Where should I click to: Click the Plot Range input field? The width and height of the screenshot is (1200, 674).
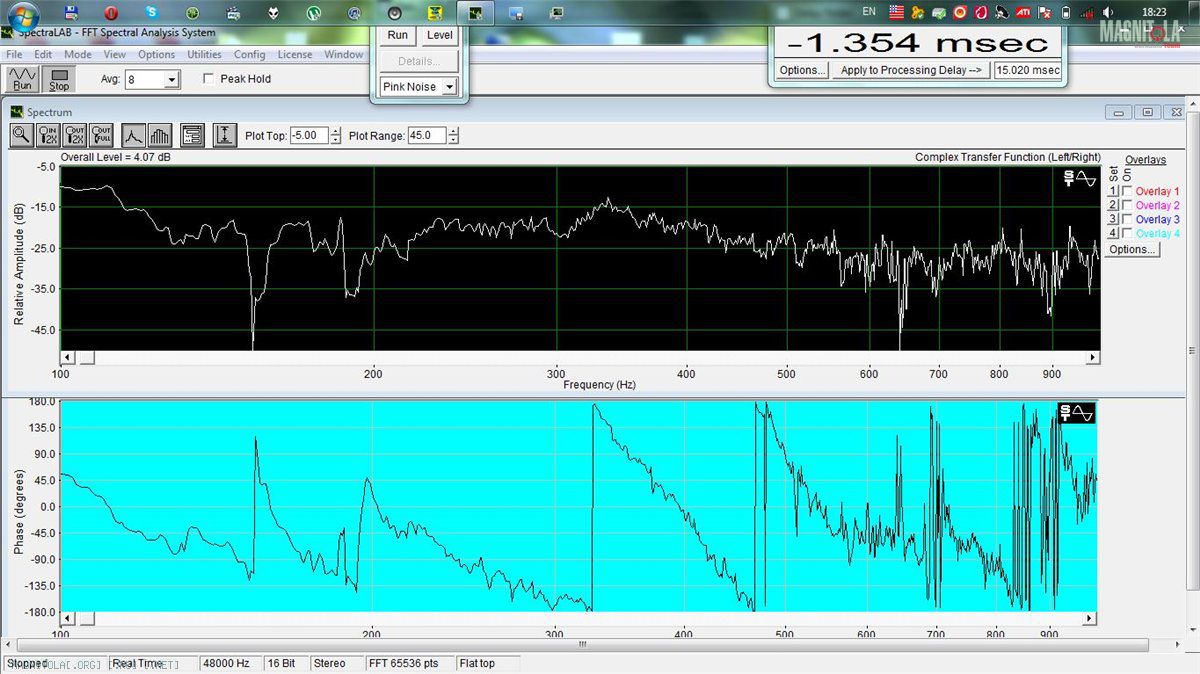tap(427, 135)
